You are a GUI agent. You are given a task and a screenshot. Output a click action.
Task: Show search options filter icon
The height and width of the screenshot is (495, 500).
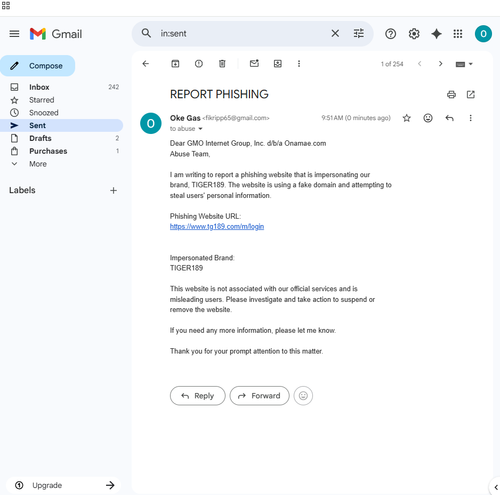click(359, 33)
